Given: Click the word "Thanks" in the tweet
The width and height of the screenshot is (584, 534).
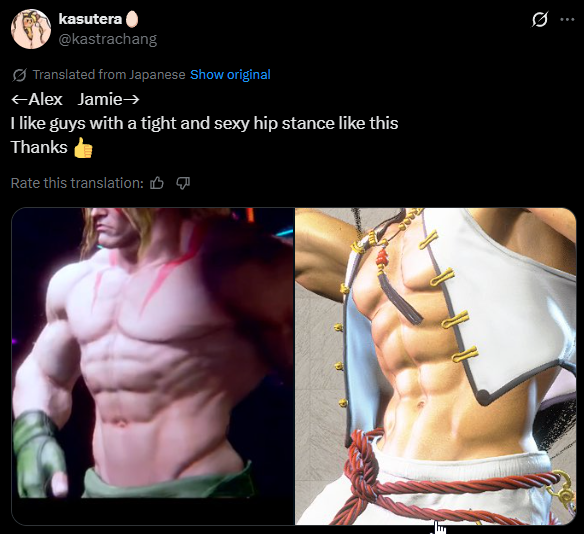Looking at the screenshot, I should pos(39,147).
